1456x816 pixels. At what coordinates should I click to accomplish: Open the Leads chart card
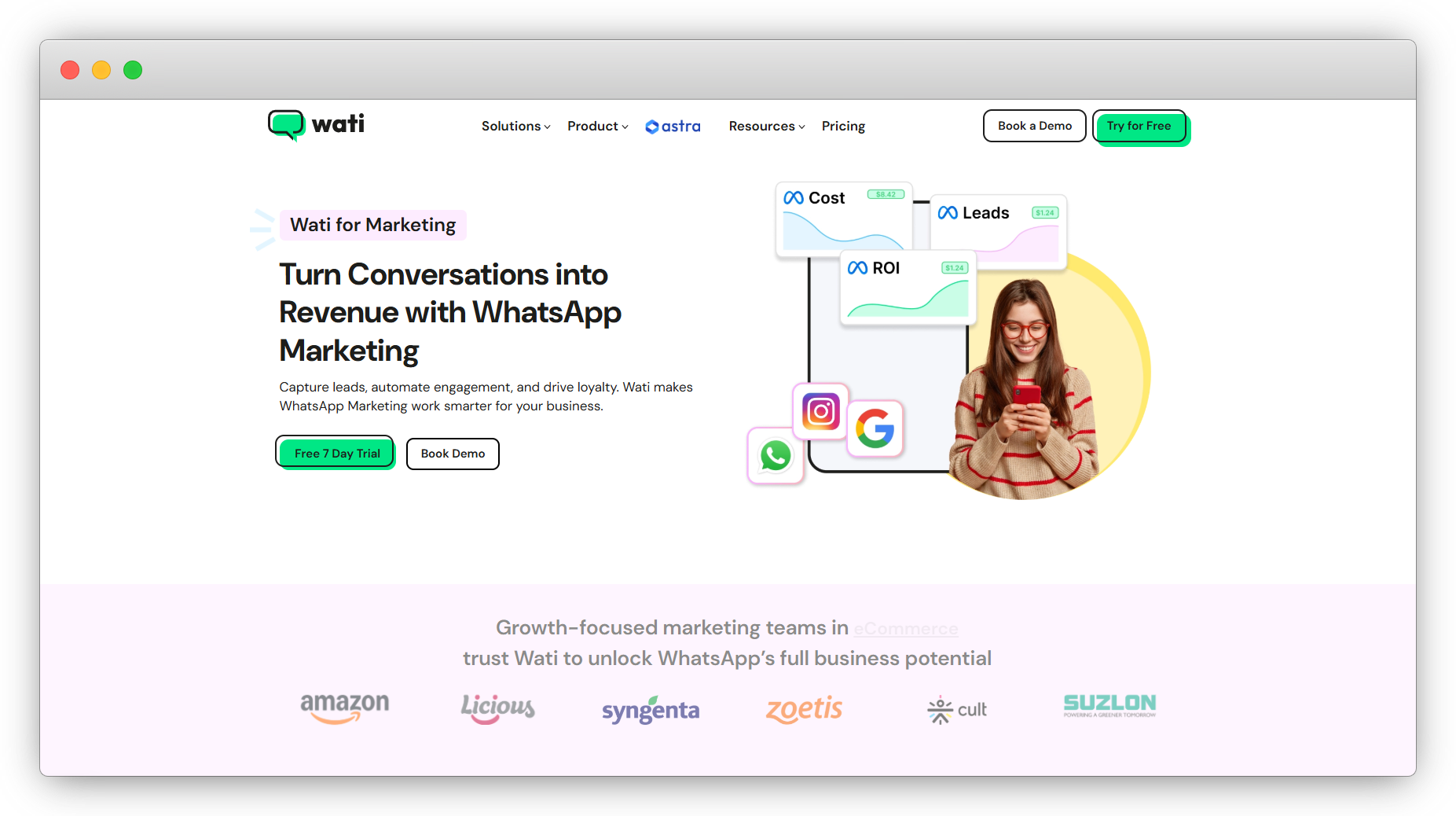point(998,231)
